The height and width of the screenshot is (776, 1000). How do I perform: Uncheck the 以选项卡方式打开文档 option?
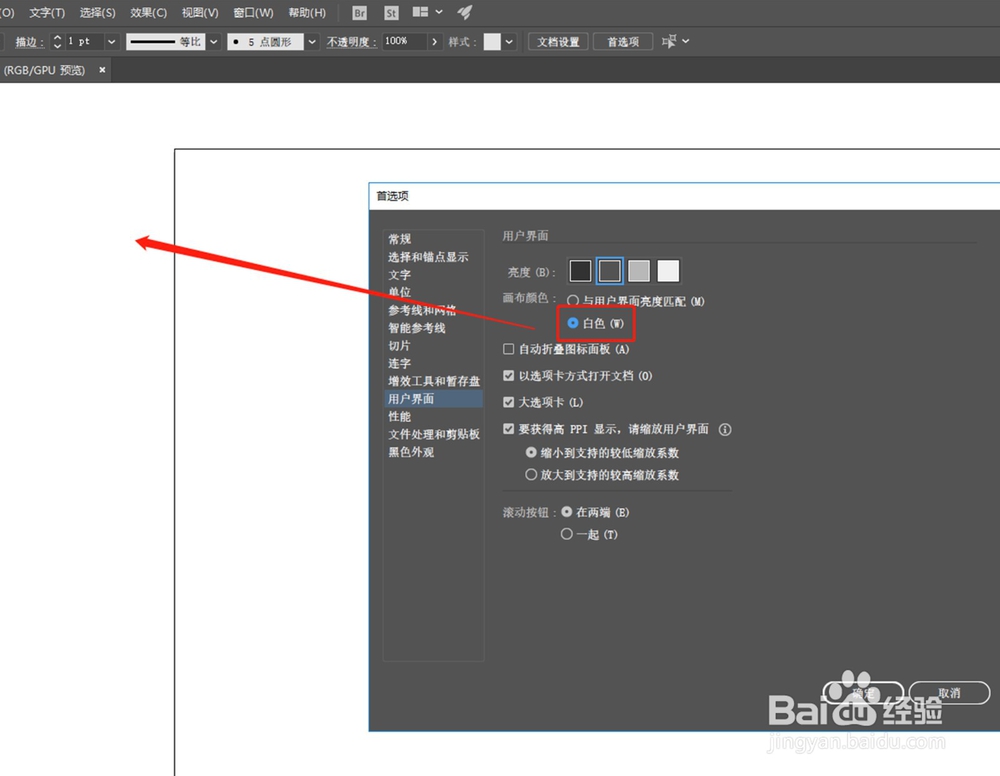(x=509, y=375)
